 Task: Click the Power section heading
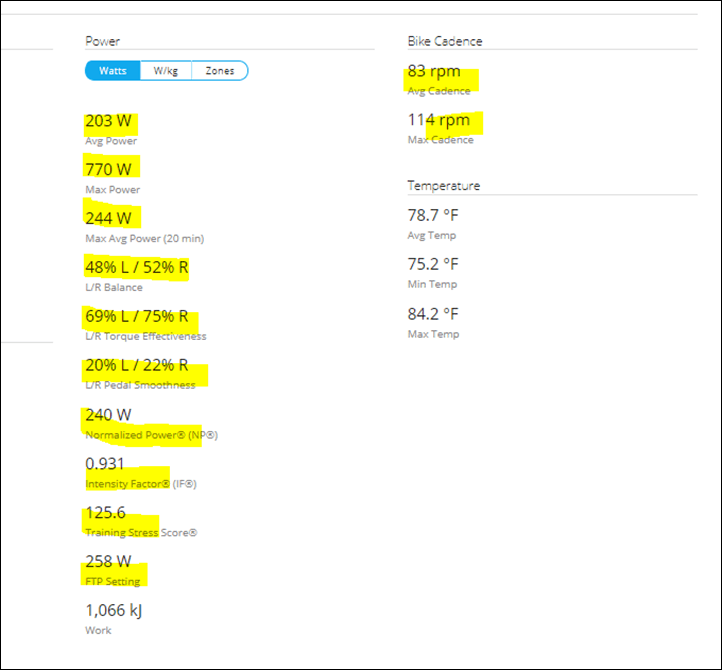102,41
